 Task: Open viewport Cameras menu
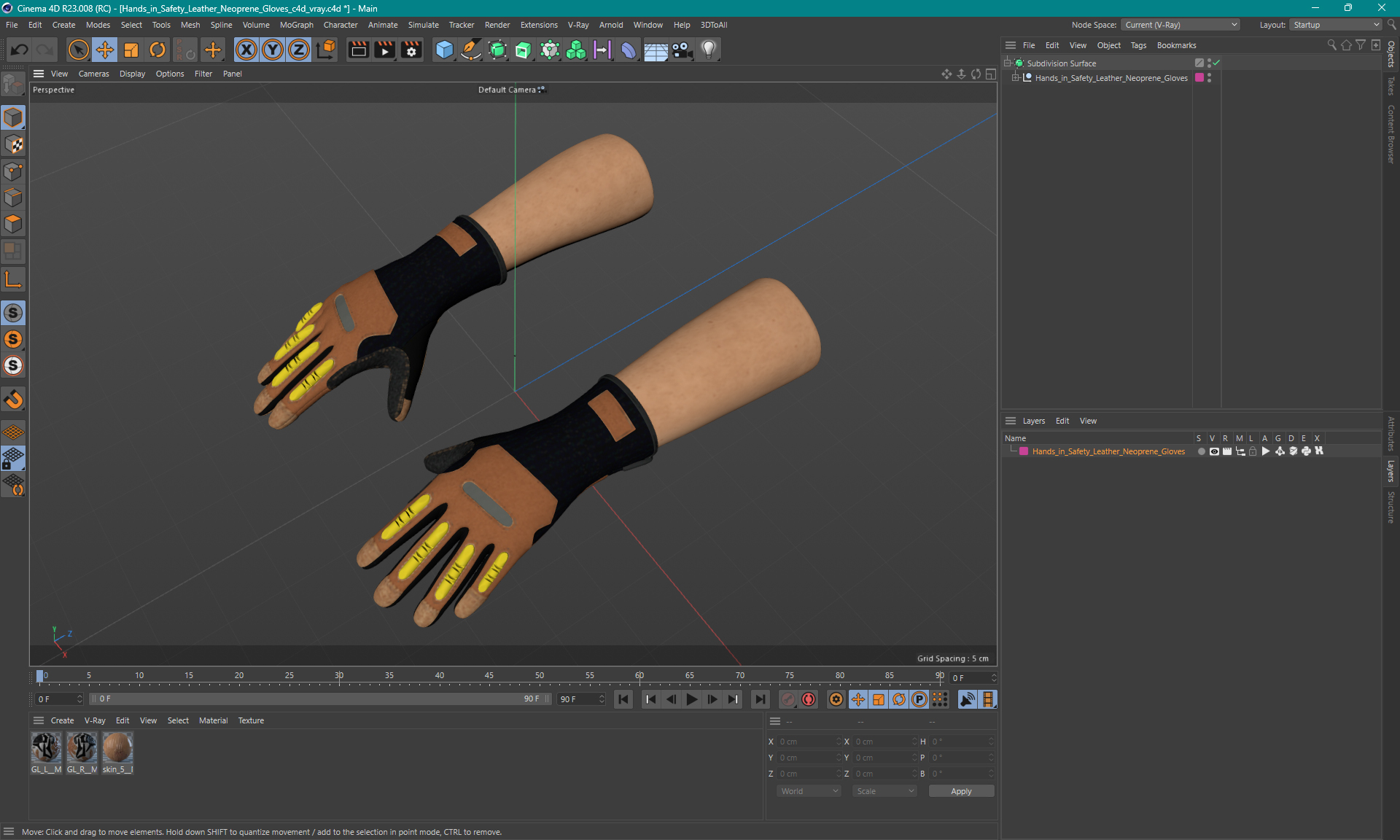click(x=93, y=74)
